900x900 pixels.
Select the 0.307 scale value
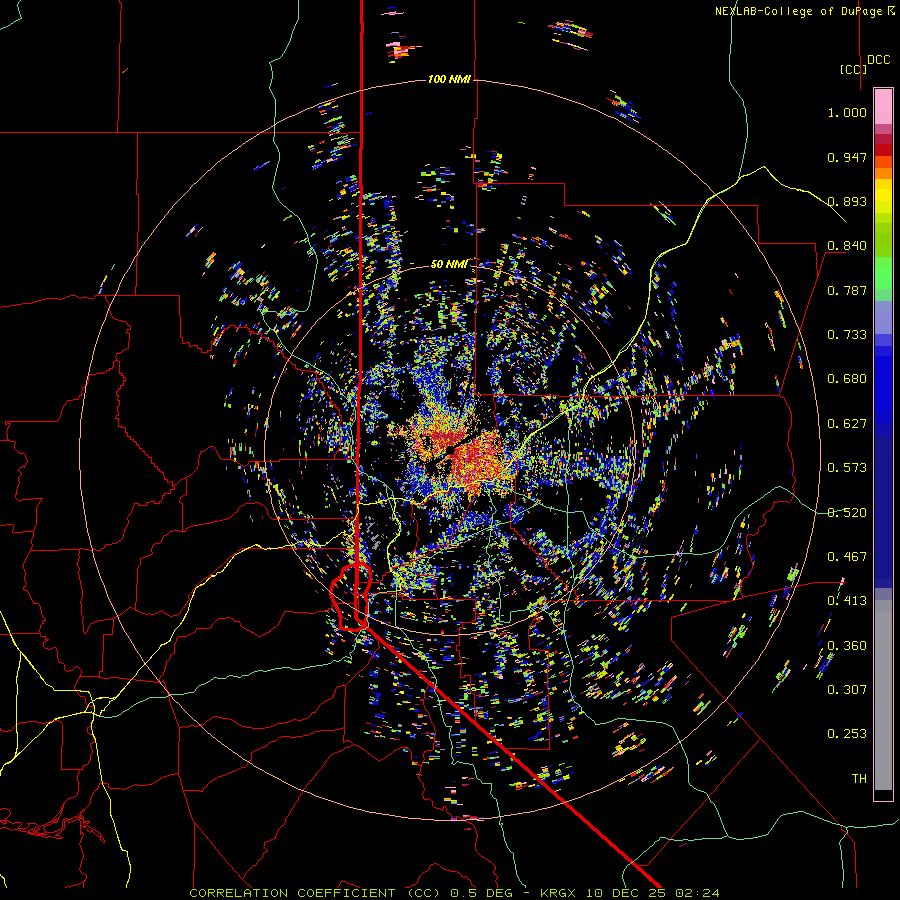847,690
